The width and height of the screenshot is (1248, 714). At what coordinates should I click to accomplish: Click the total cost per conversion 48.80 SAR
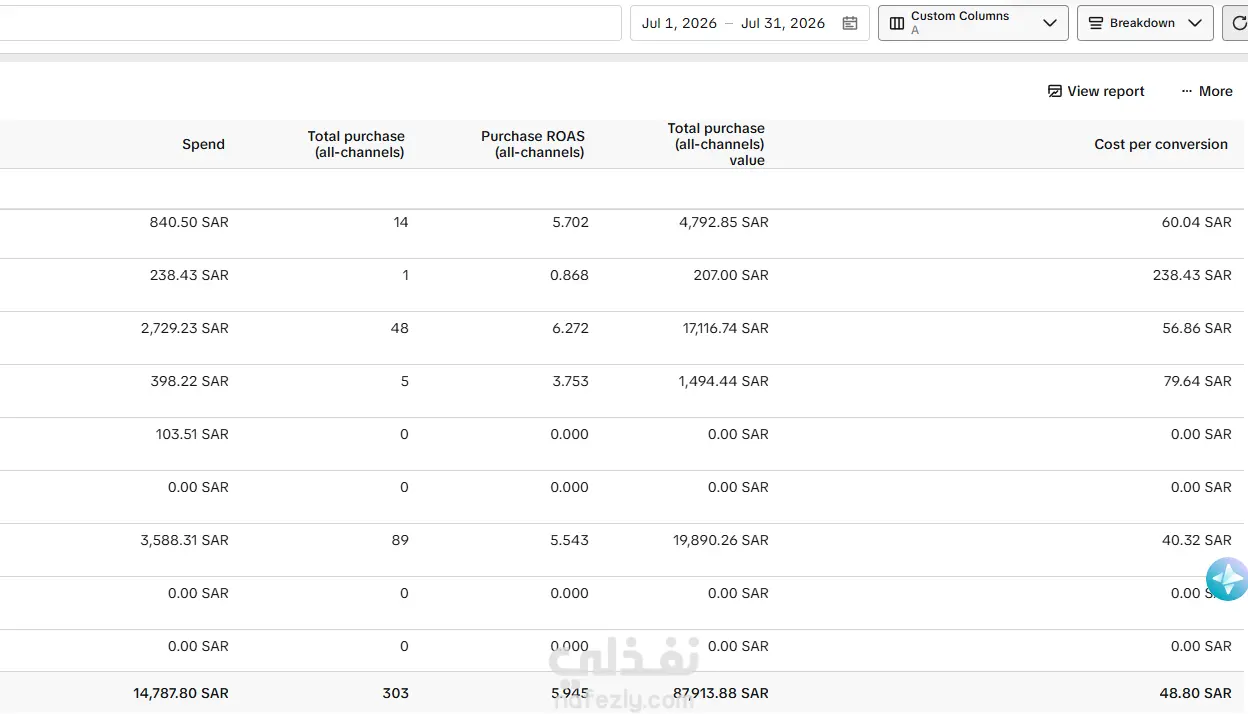pos(1197,693)
